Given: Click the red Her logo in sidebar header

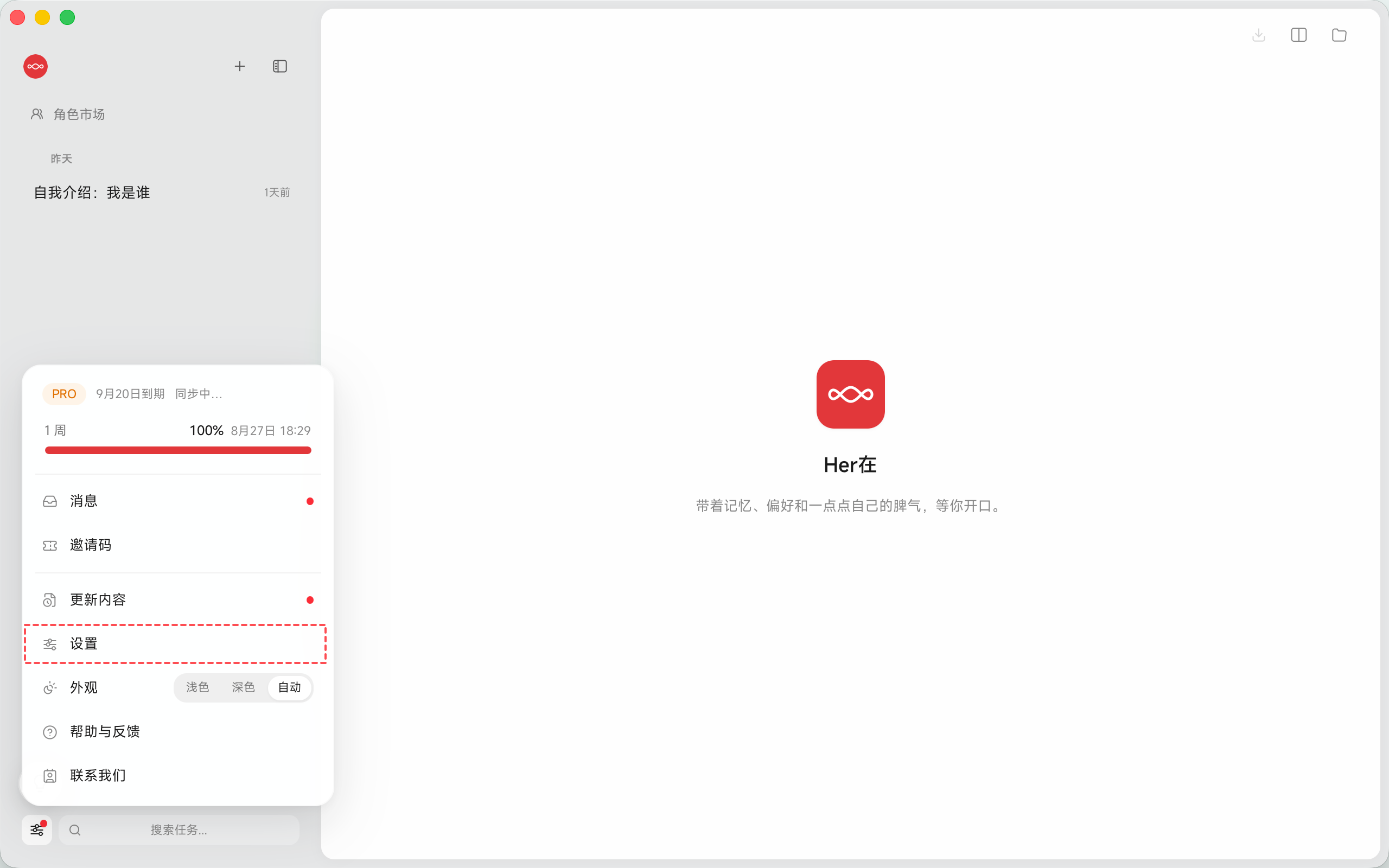Looking at the screenshot, I should point(36,67).
